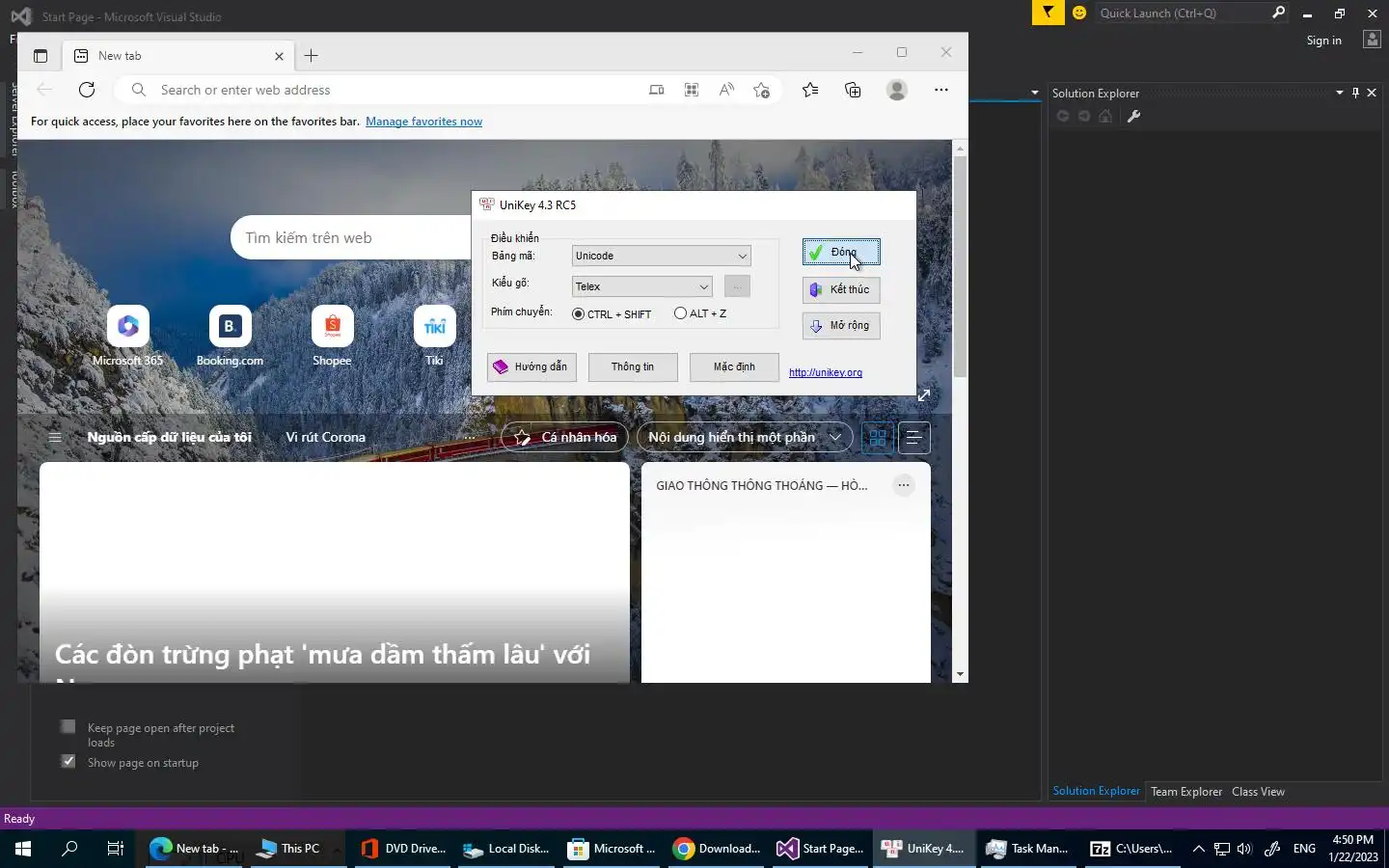Click the Edge tab actions icon
Screen dimensions: 1389x868
click(x=40, y=56)
